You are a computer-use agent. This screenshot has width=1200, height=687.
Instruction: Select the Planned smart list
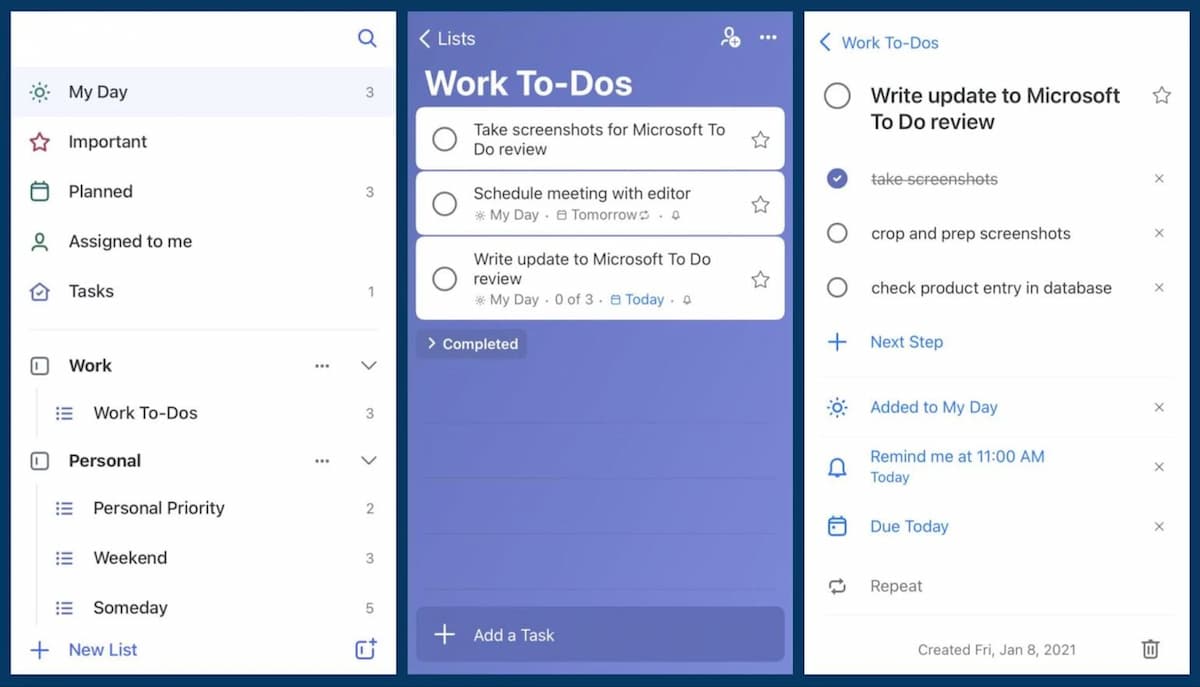[100, 191]
